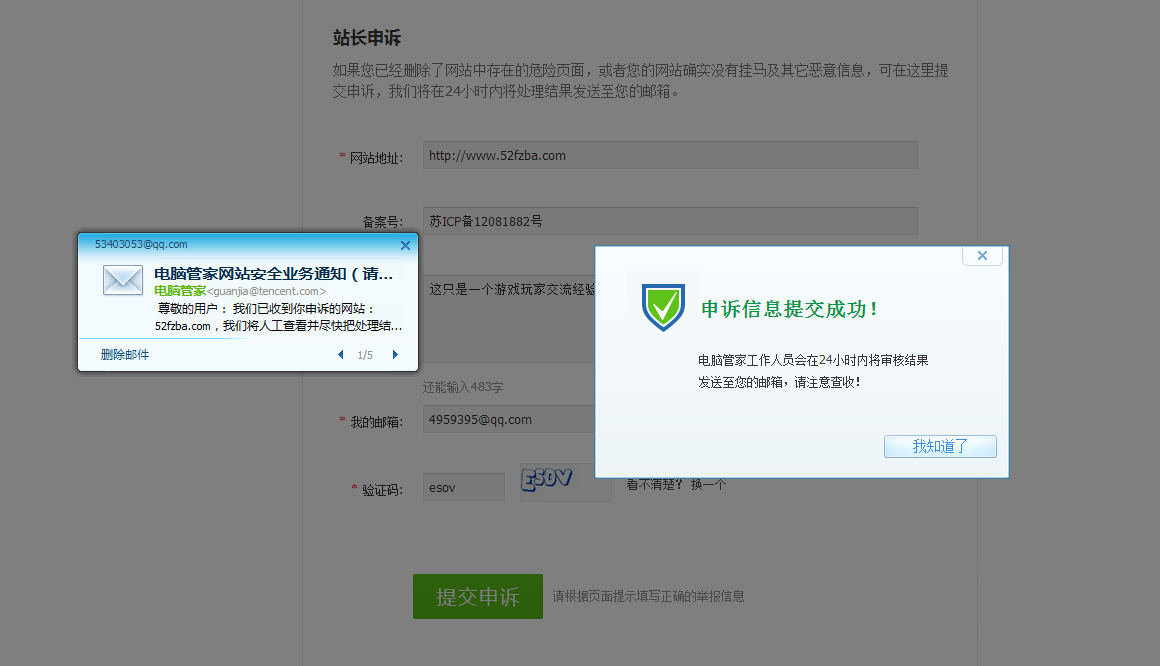1160x666 pixels.
Task: Close the 申诉信息提交成功 dialog with X
Action: point(982,256)
